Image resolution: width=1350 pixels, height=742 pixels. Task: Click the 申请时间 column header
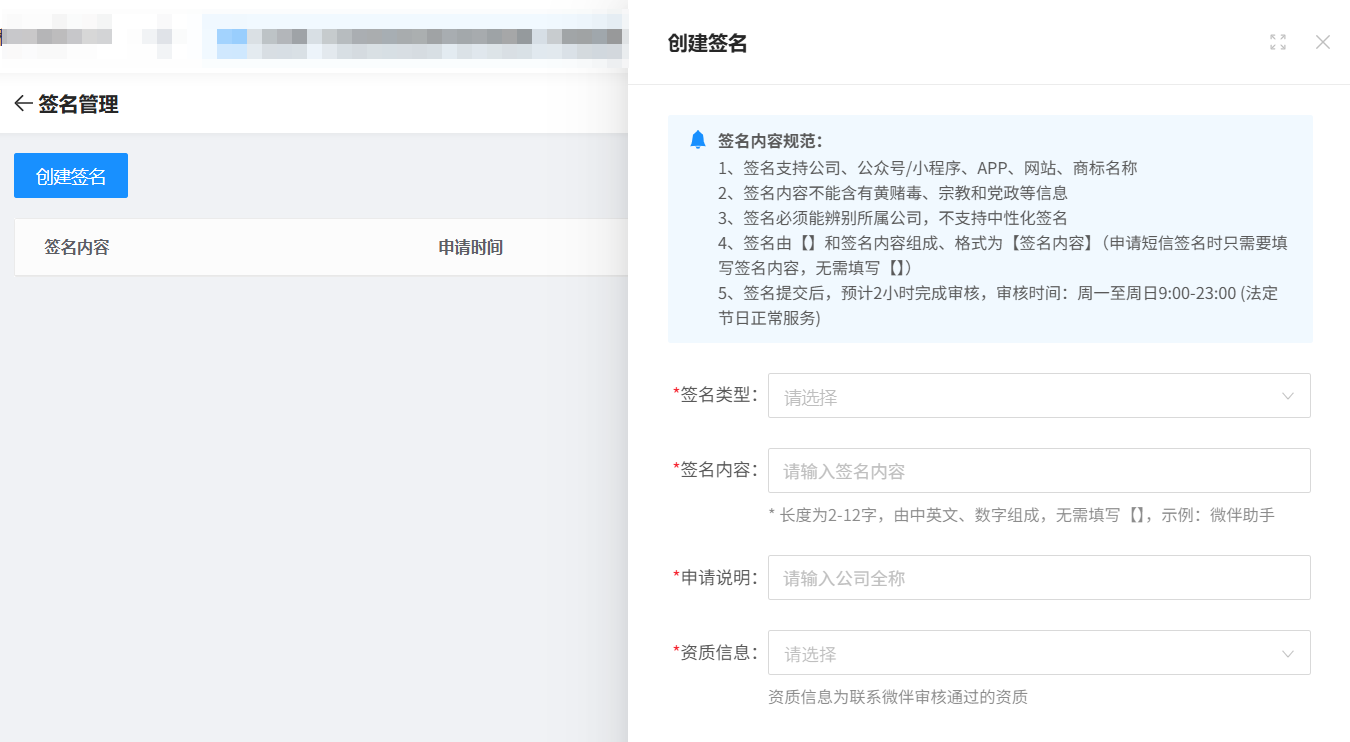471,247
